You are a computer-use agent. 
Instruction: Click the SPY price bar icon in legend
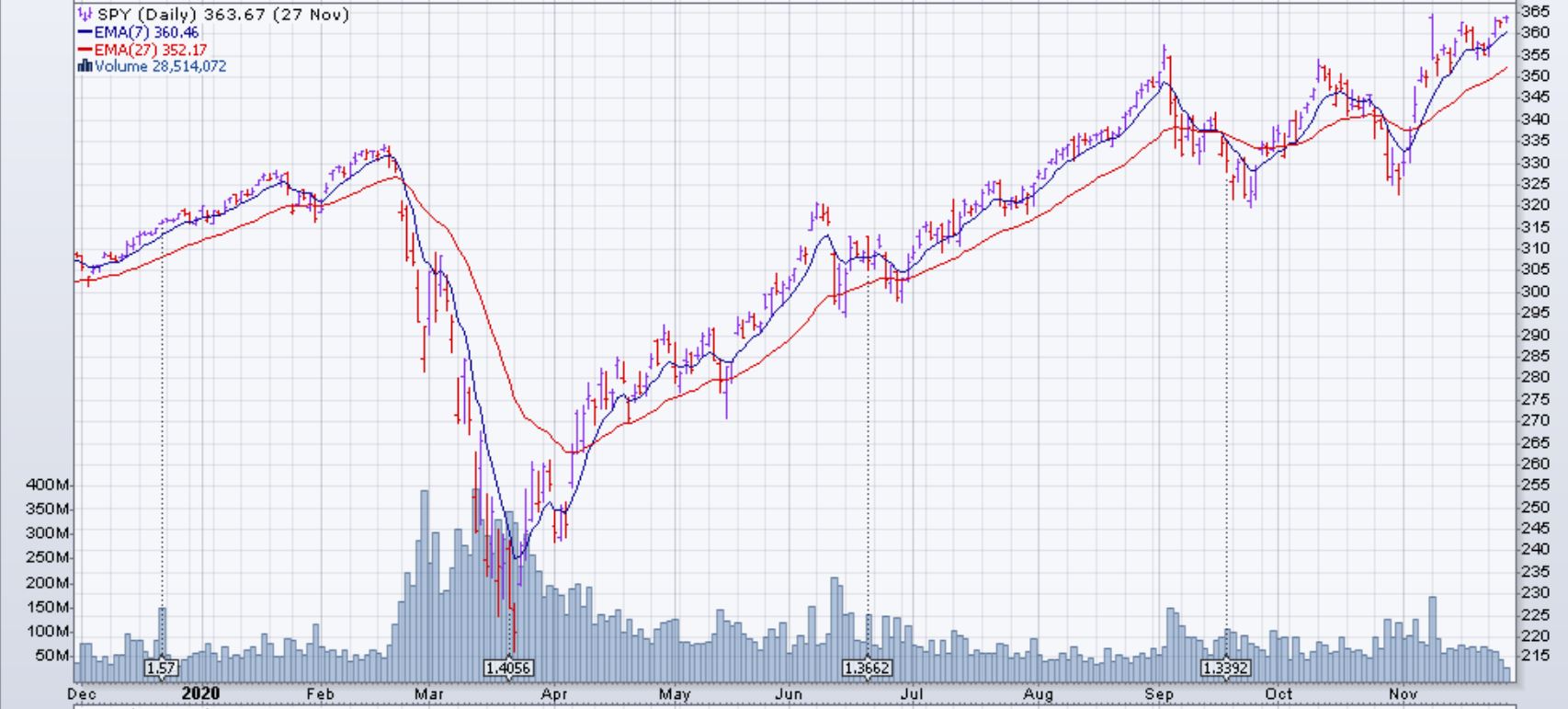85,15
